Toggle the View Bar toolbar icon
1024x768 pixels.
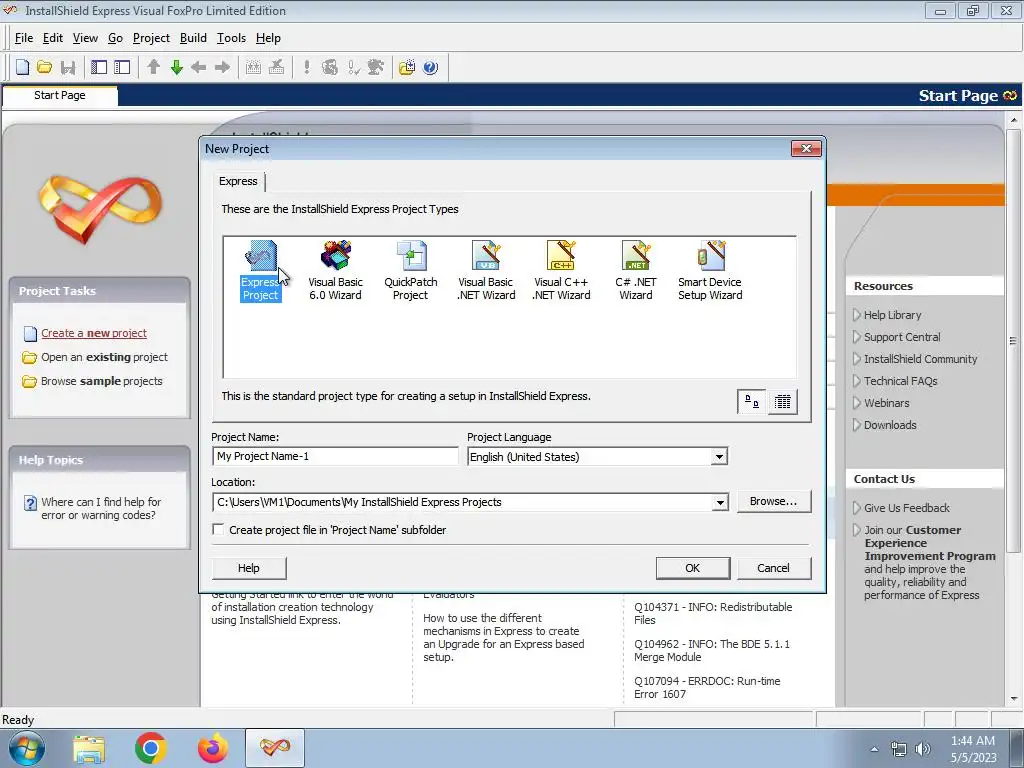pos(99,67)
